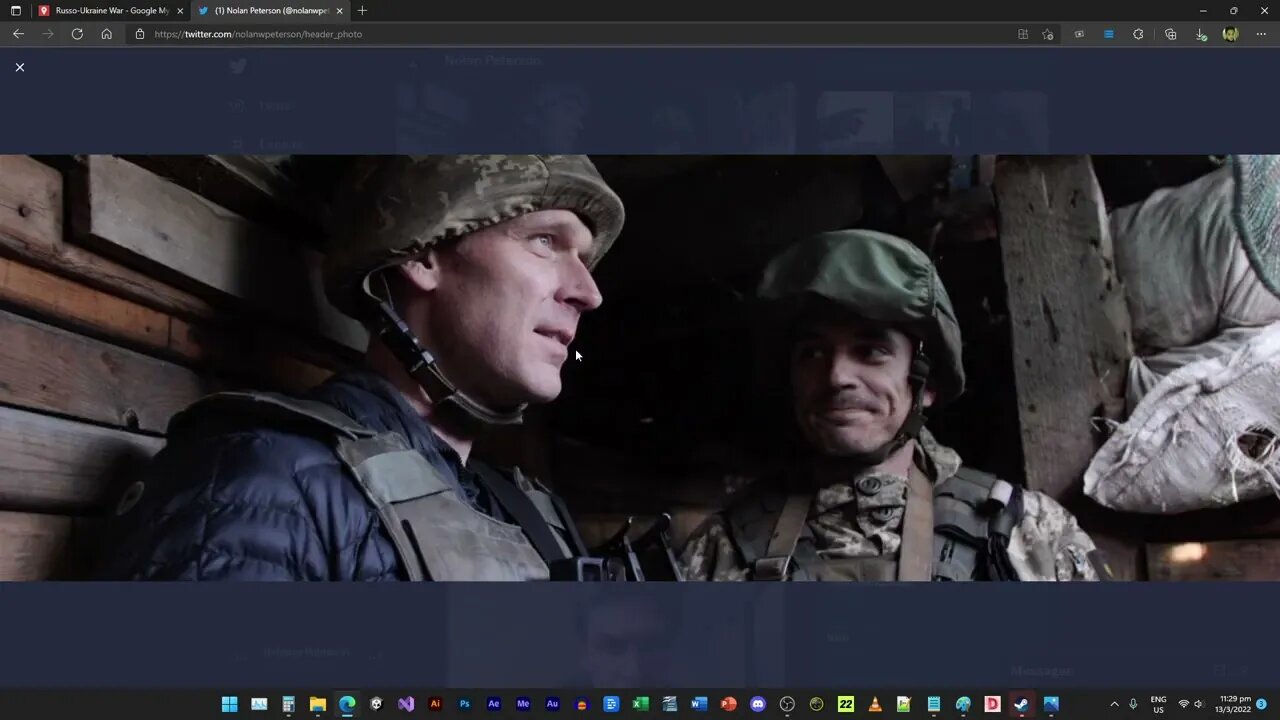This screenshot has width=1280, height=720.
Task: Launch Adobe Illustrator from the taskbar
Action: (435, 704)
